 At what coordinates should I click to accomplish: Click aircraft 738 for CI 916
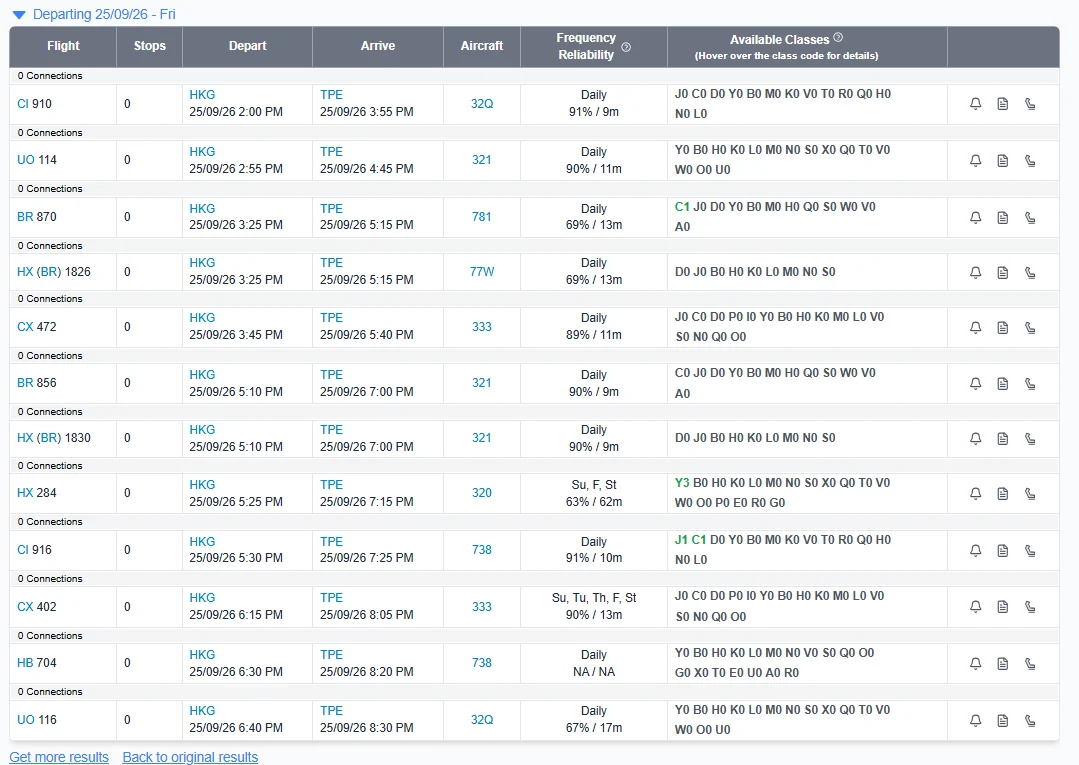[482, 550]
